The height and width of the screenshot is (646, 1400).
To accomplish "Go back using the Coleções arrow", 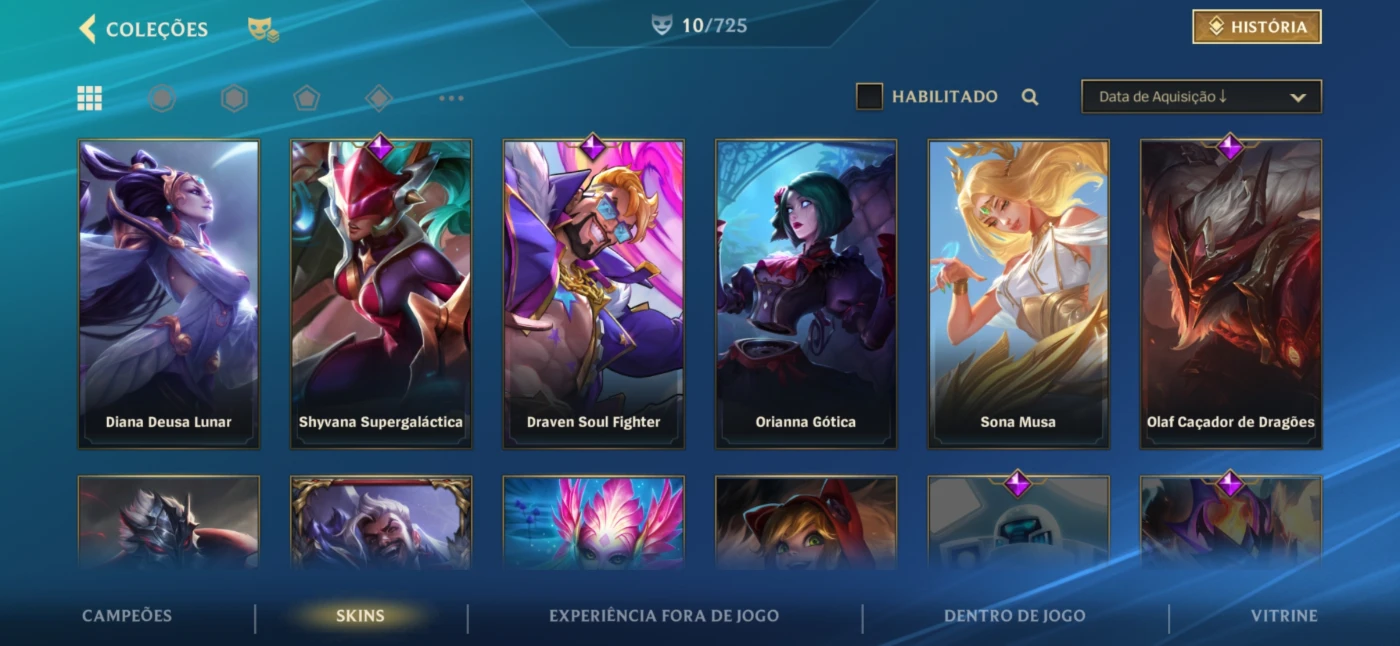I will coord(88,29).
